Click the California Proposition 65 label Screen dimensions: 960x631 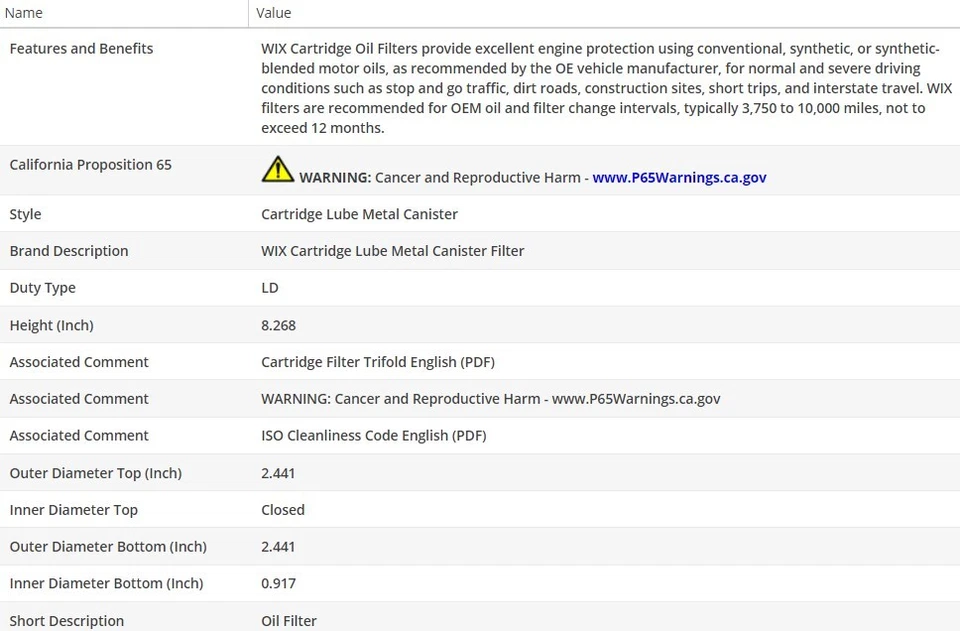pos(90,164)
